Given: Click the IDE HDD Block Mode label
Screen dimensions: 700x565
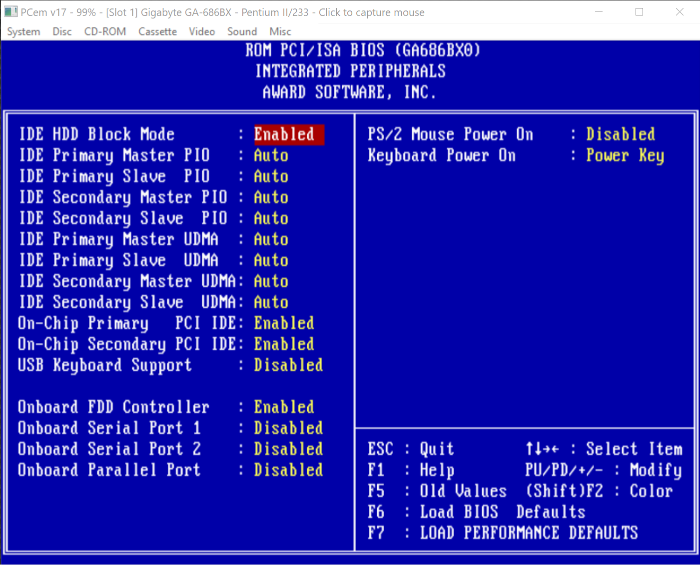Looking at the screenshot, I should tap(96, 134).
